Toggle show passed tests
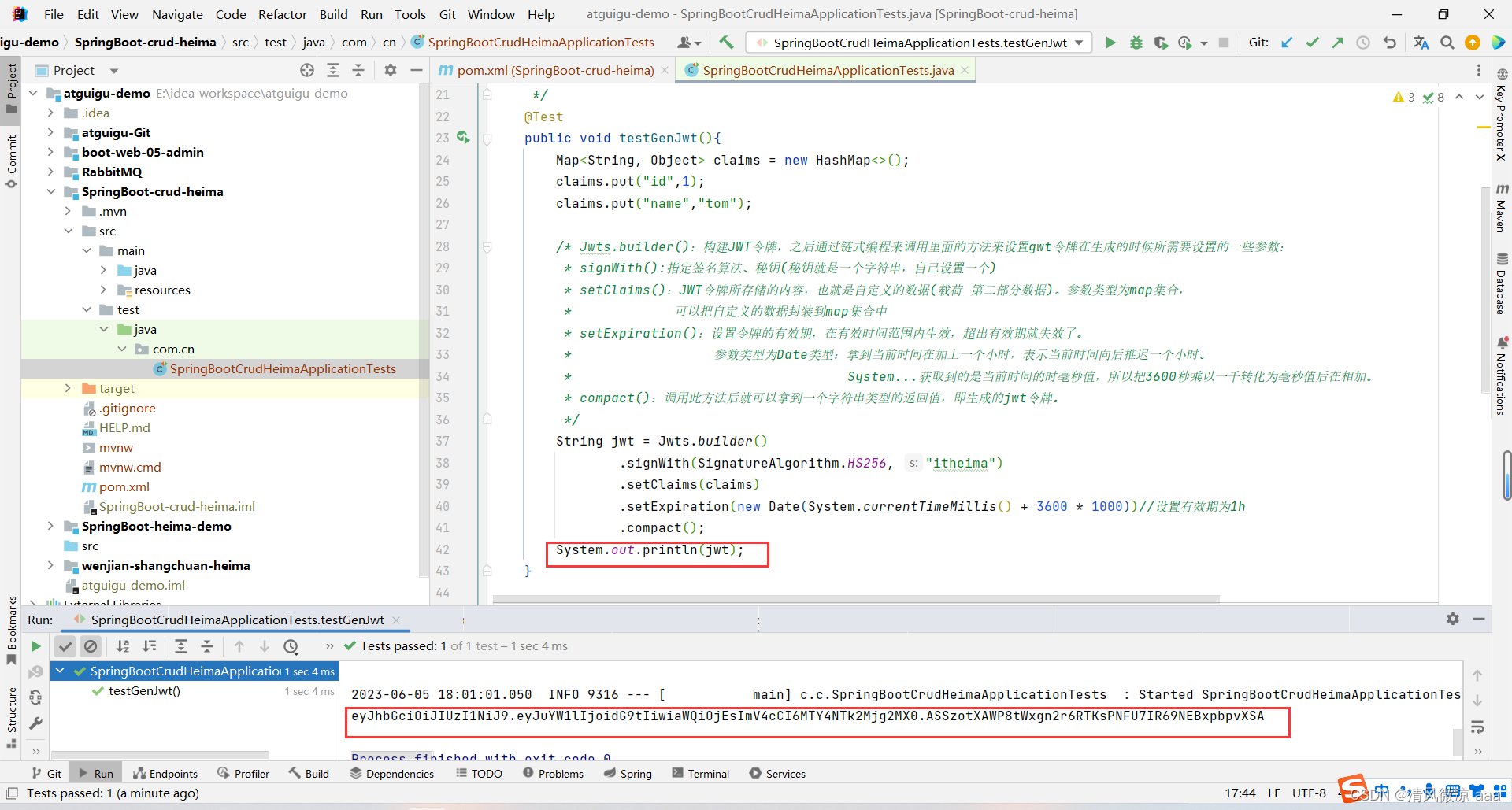Image resolution: width=1512 pixels, height=810 pixels. point(65,646)
